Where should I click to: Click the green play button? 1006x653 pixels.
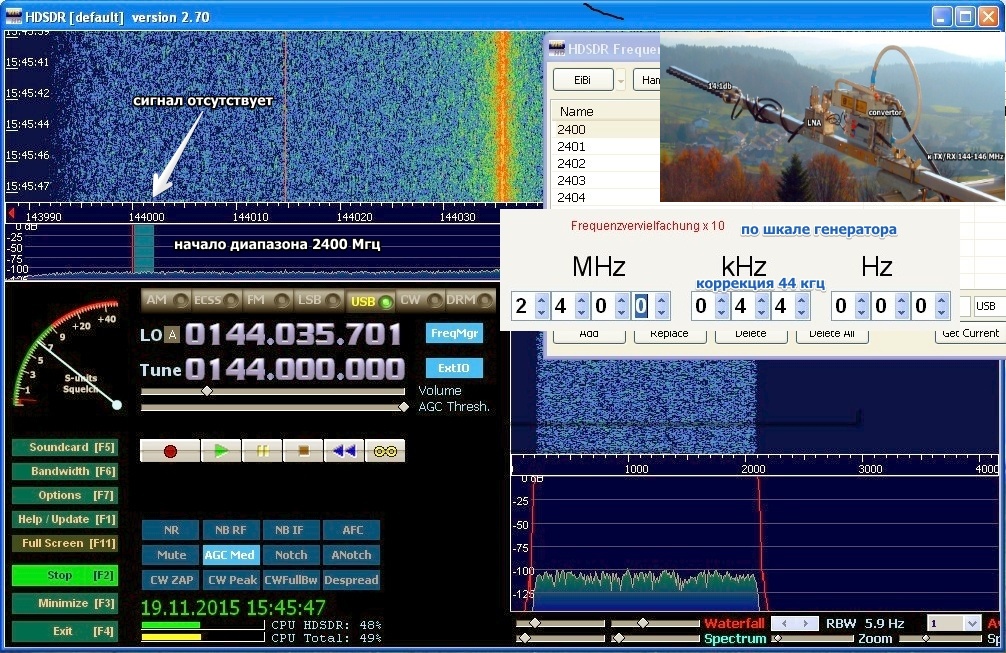221,451
